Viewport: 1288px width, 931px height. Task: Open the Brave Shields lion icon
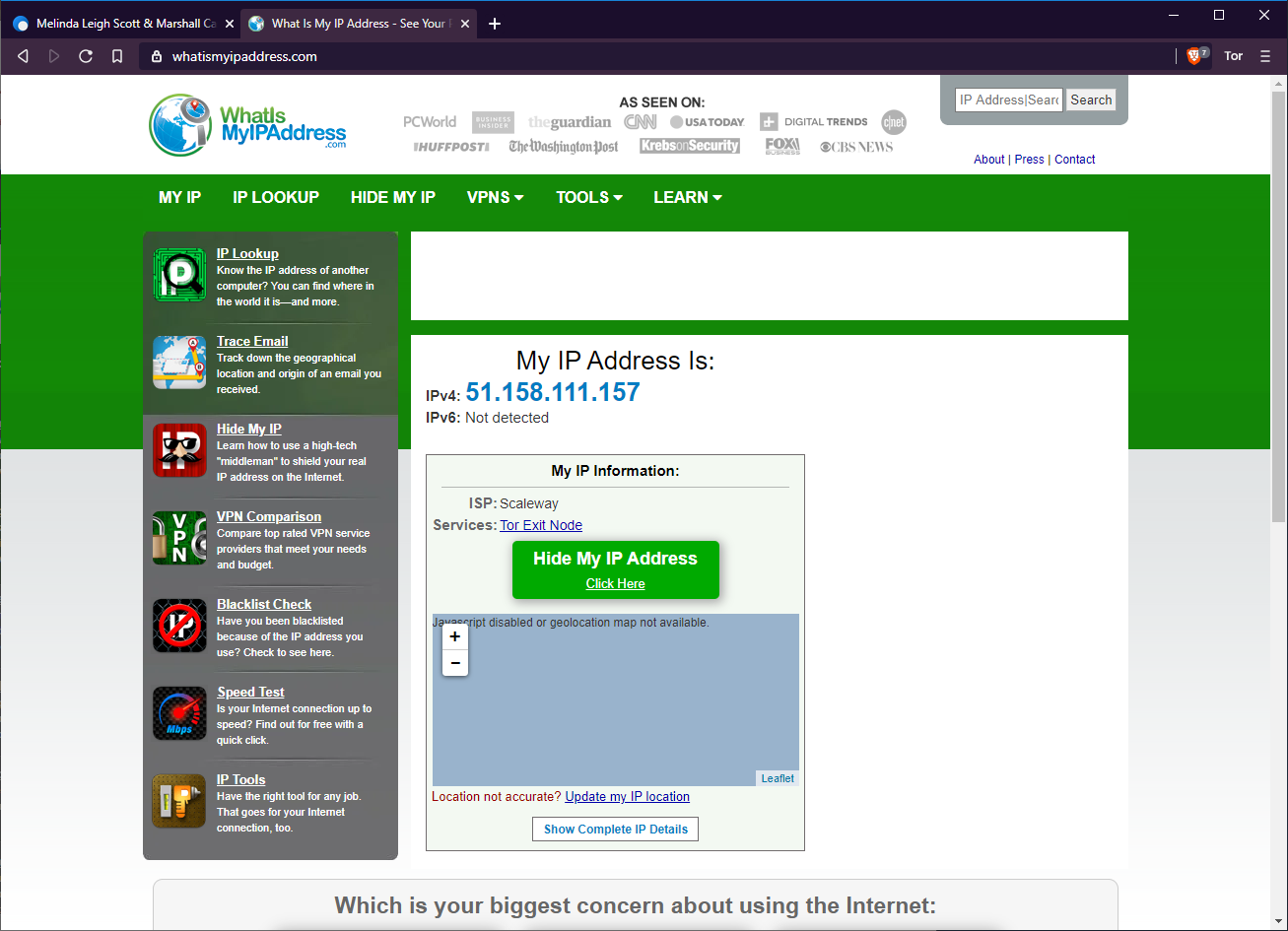(x=1196, y=56)
